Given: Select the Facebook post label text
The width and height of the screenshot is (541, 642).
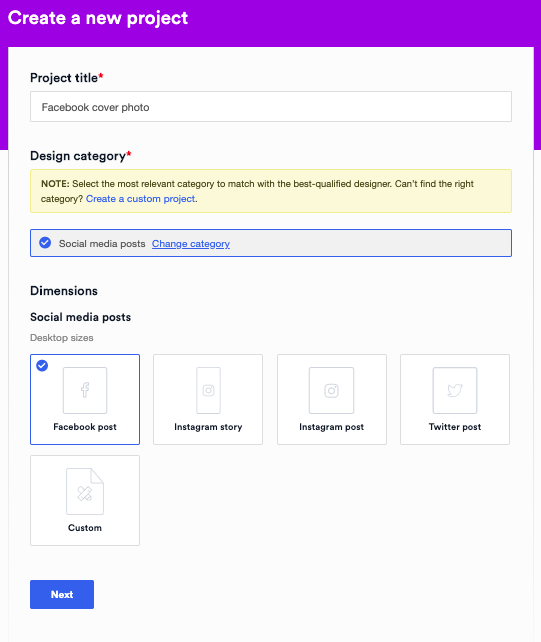Looking at the screenshot, I should pyautogui.click(x=85, y=427).
